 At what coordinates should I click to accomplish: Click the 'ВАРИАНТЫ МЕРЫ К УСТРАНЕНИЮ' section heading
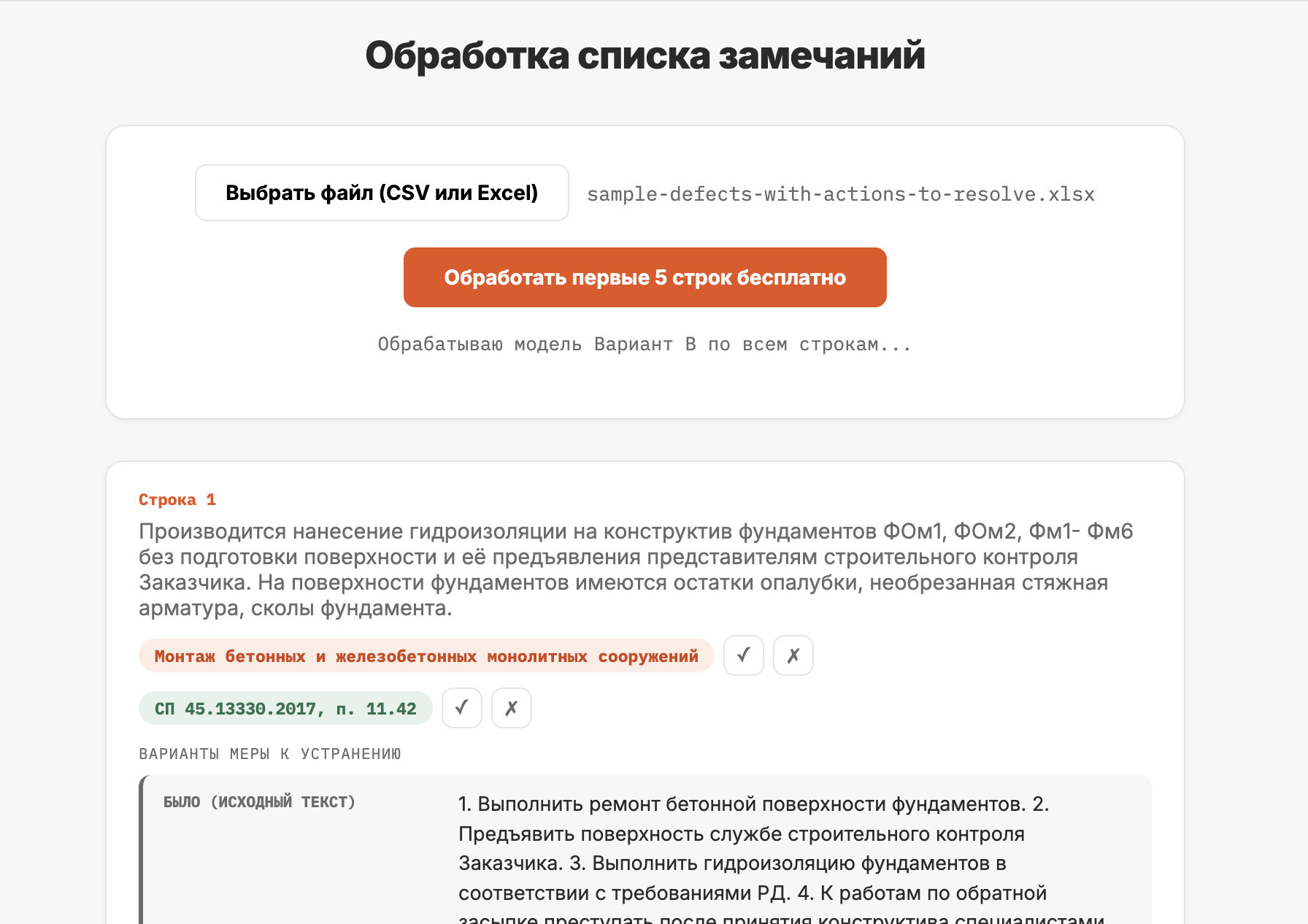click(x=270, y=754)
